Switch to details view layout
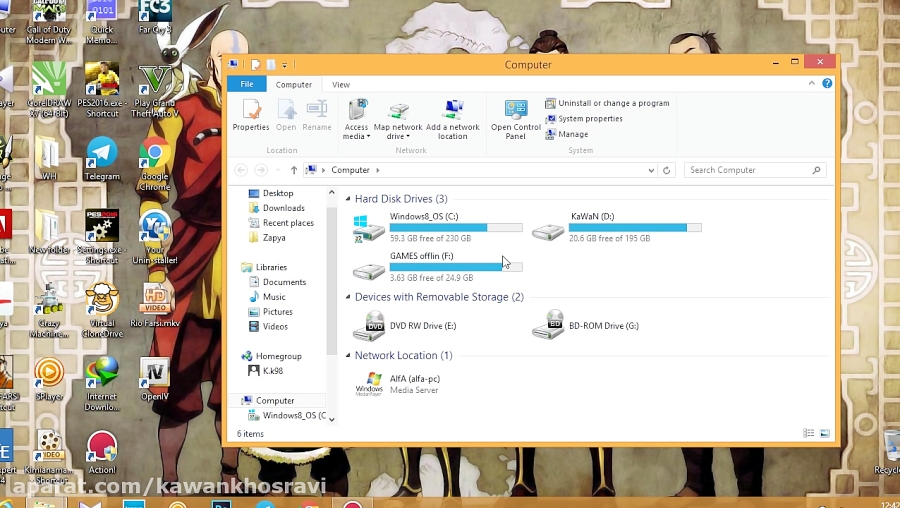 (x=809, y=433)
